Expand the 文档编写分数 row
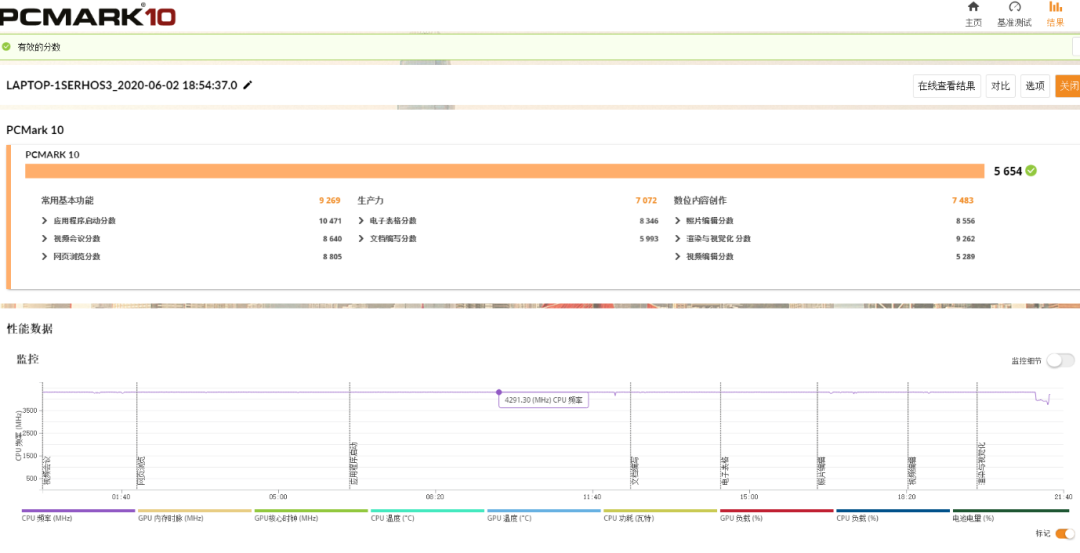This screenshot has height=553, width=1080. tap(362, 239)
